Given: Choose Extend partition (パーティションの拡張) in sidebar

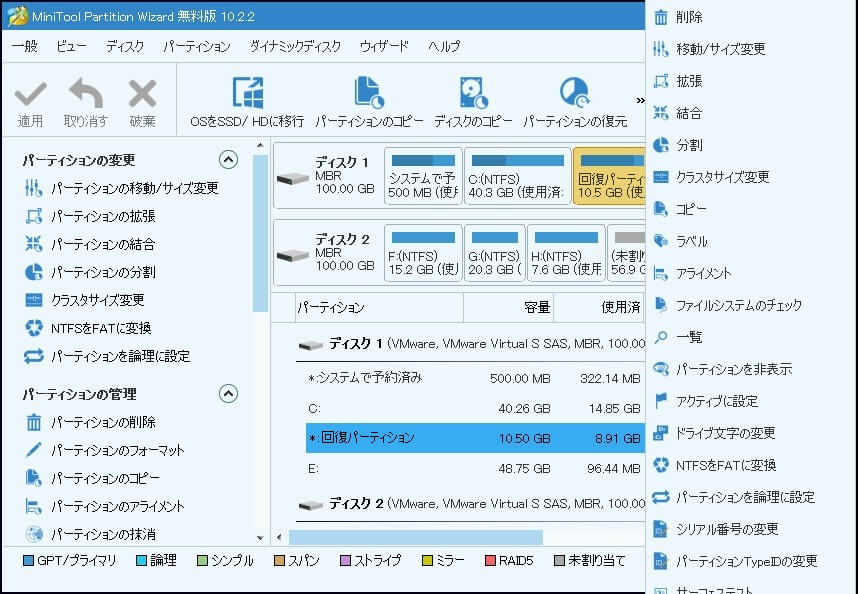Looking at the screenshot, I should coord(90,216).
